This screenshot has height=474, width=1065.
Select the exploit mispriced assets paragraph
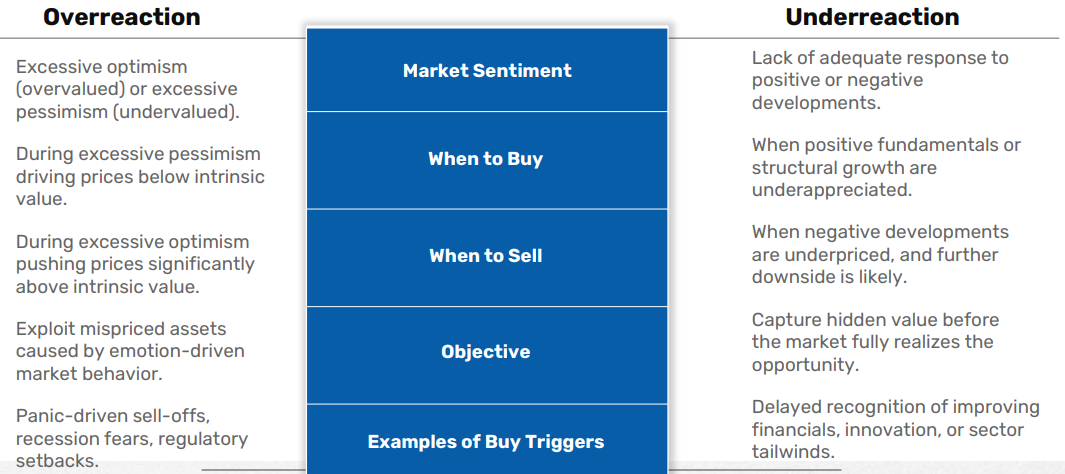(x=130, y=351)
